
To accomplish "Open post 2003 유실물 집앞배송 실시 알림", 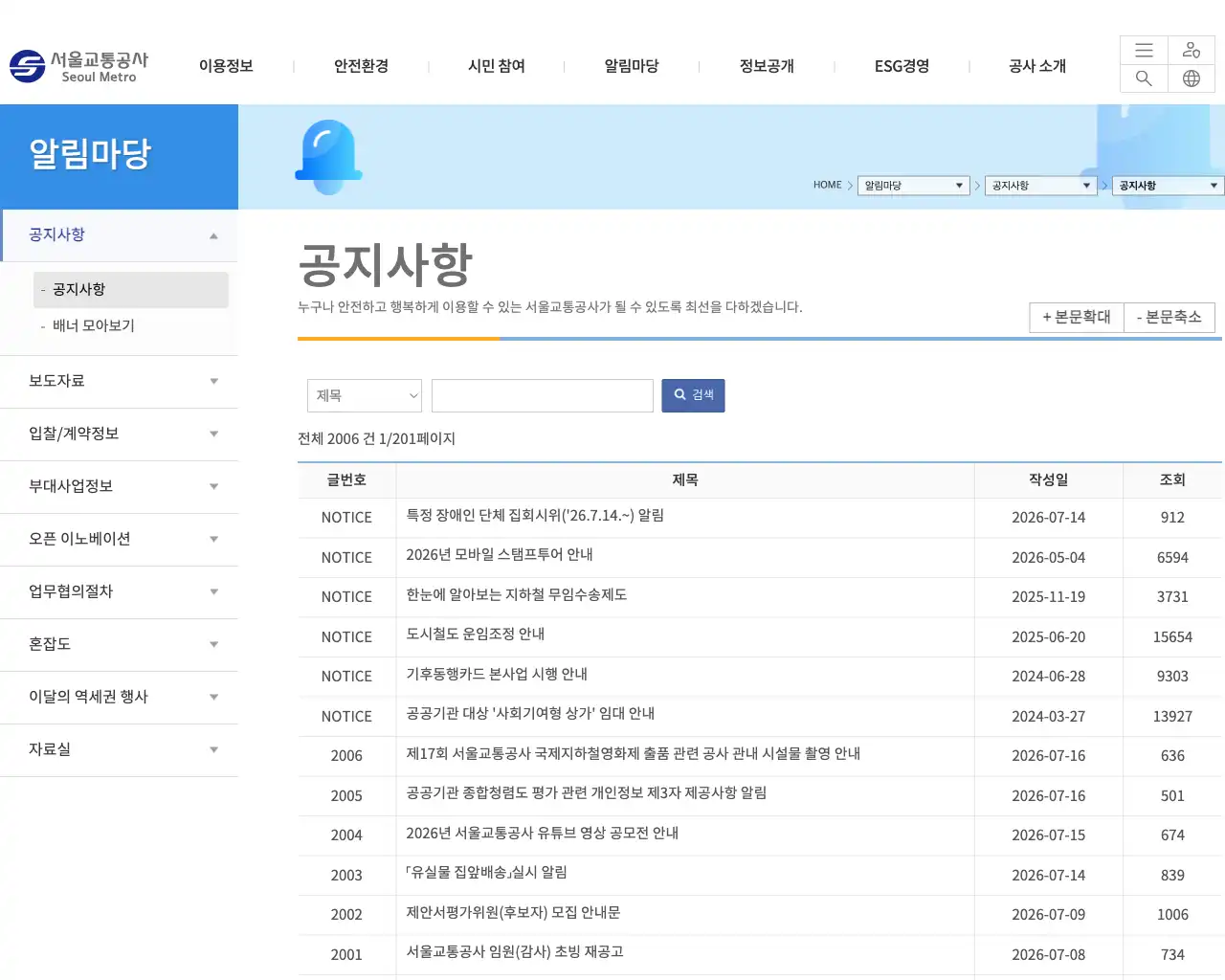I will click(x=486, y=873).
